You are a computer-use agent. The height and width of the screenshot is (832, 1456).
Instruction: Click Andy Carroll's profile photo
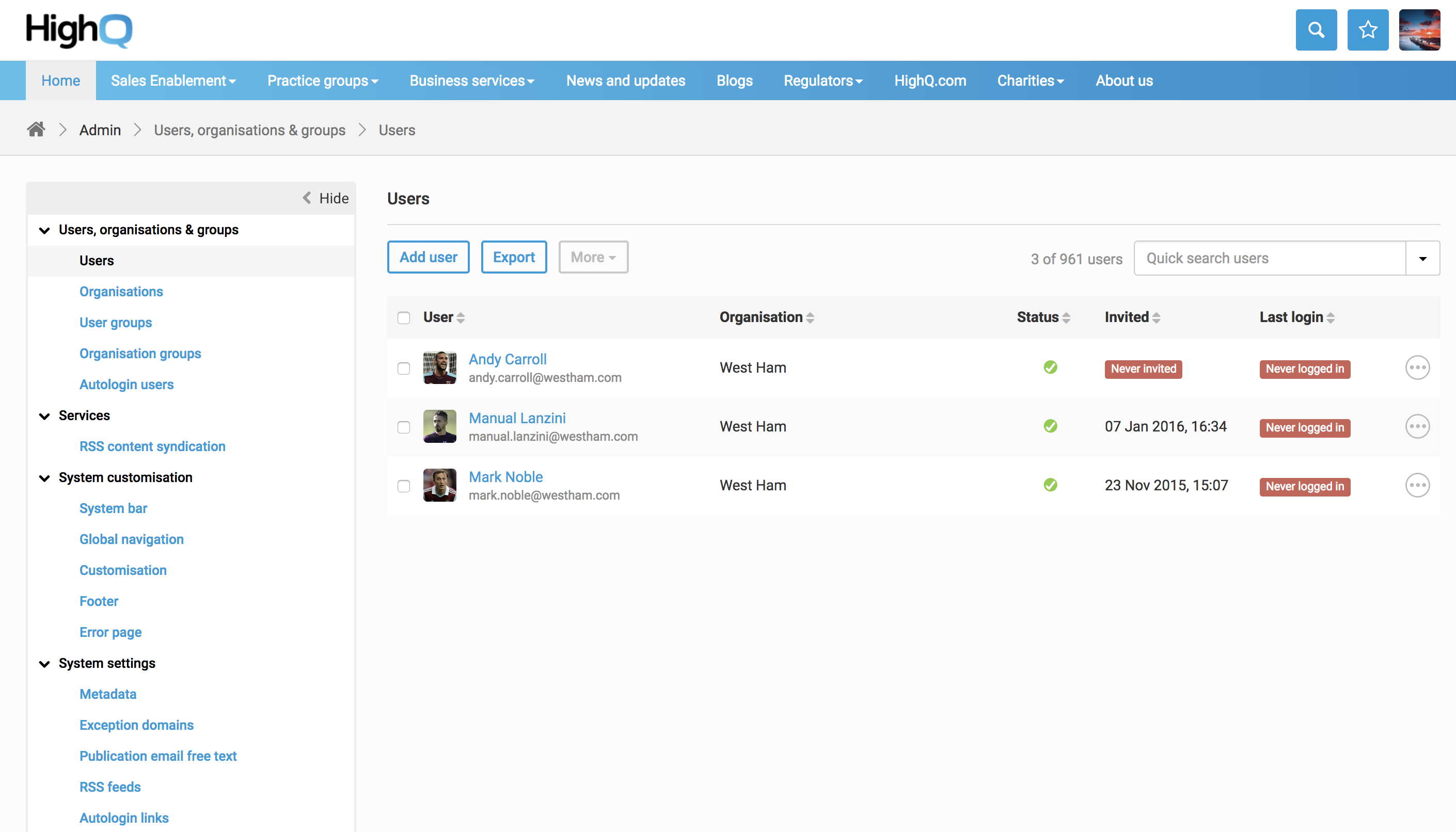pyautogui.click(x=439, y=367)
